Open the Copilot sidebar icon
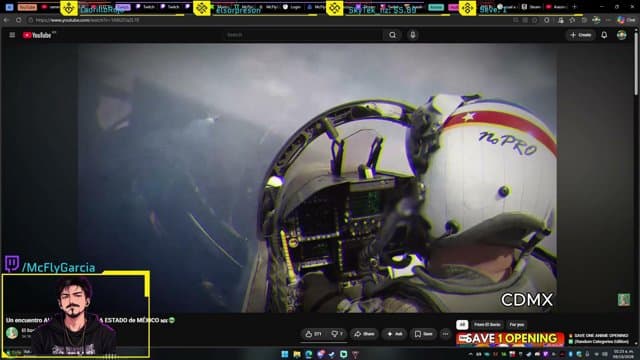The width and height of the screenshot is (640, 360). (621, 20)
